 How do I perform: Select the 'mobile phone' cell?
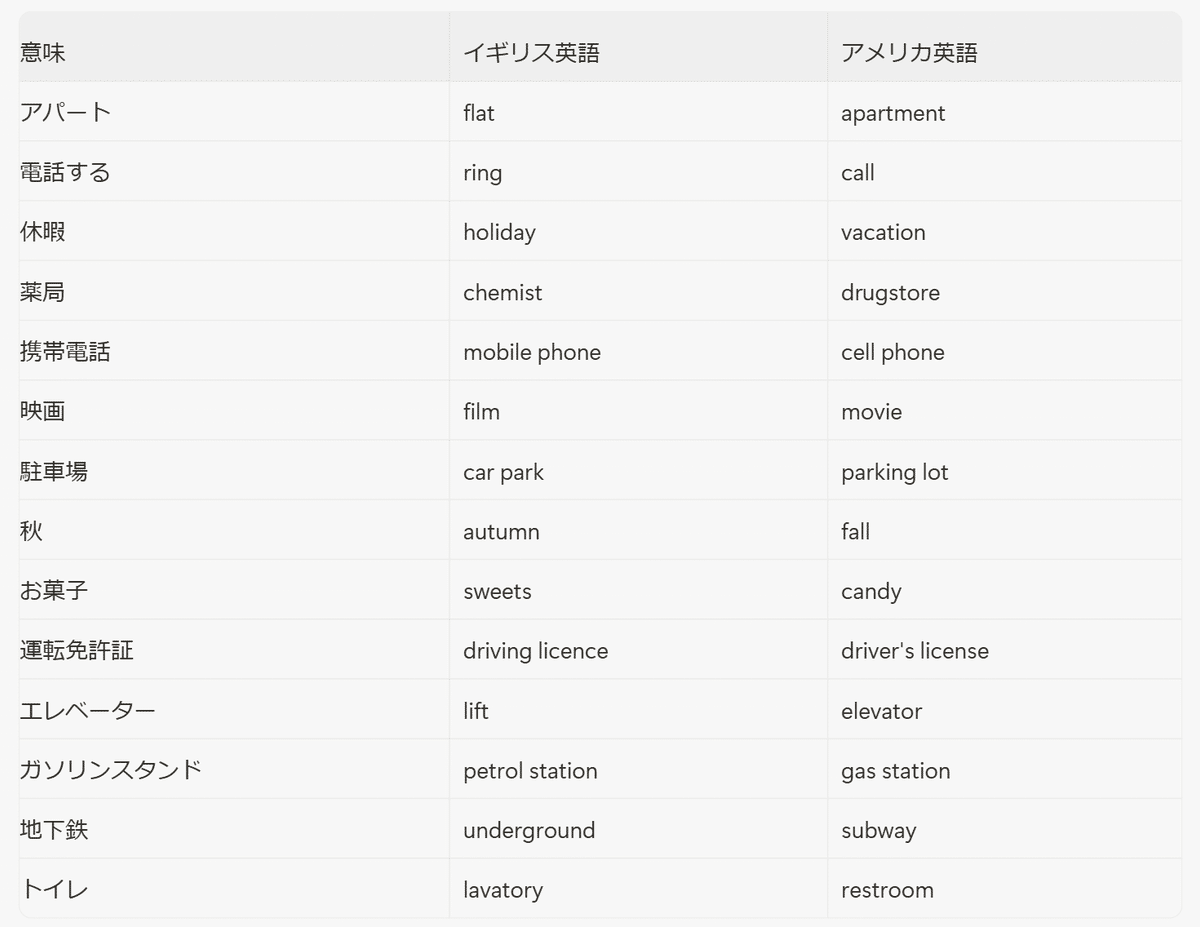(532, 352)
